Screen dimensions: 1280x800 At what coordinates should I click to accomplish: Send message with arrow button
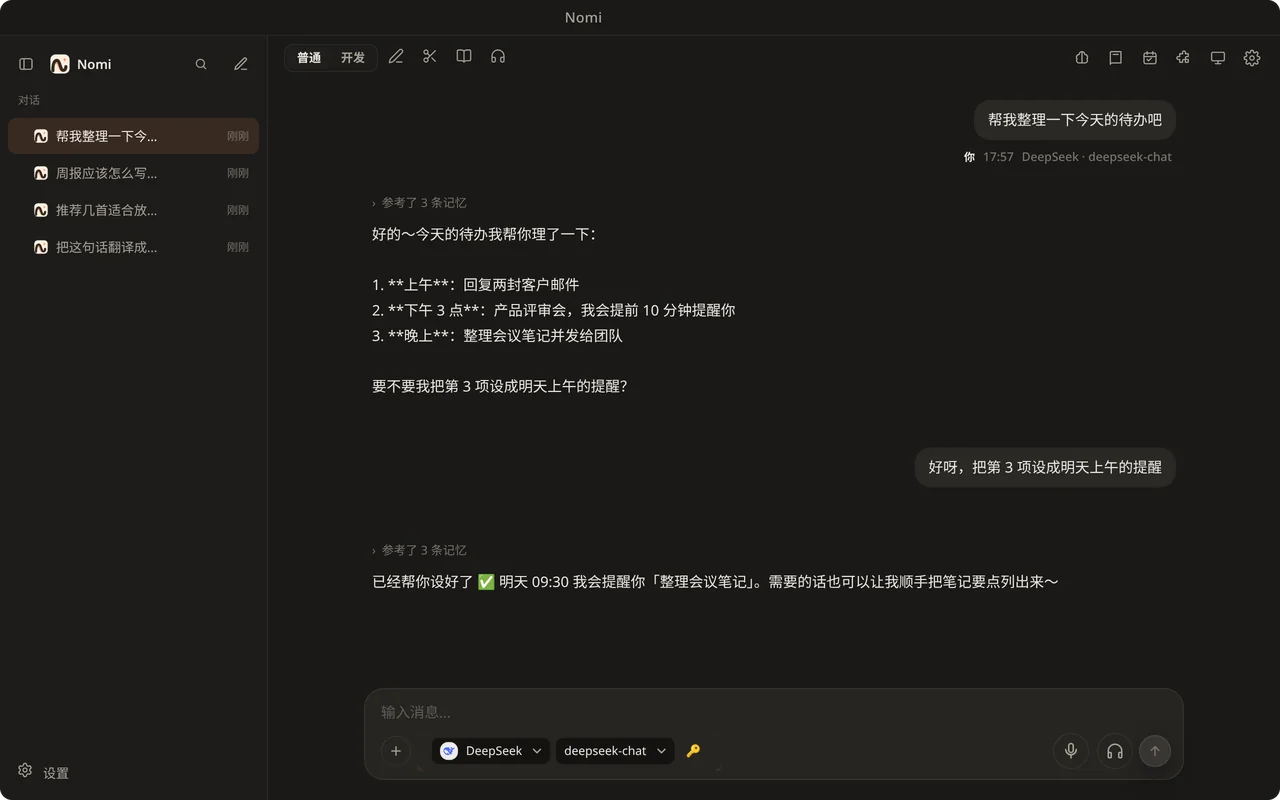pyautogui.click(x=1155, y=751)
